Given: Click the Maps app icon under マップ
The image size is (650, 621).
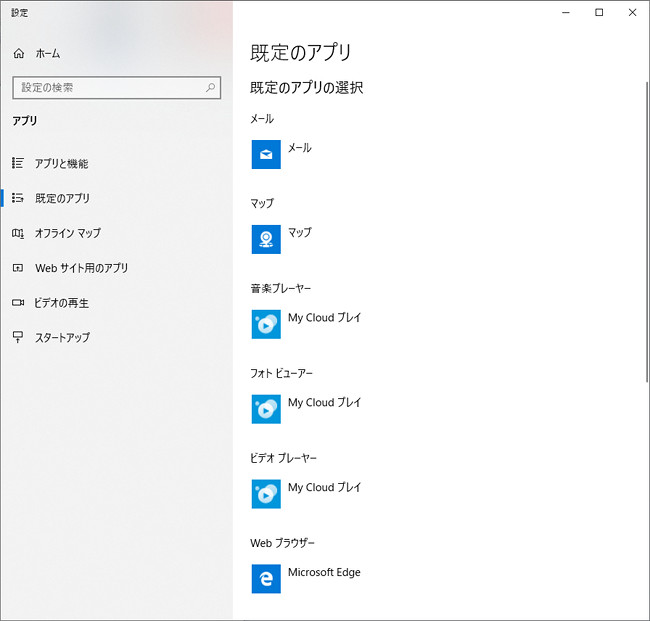Looking at the screenshot, I should coord(266,239).
